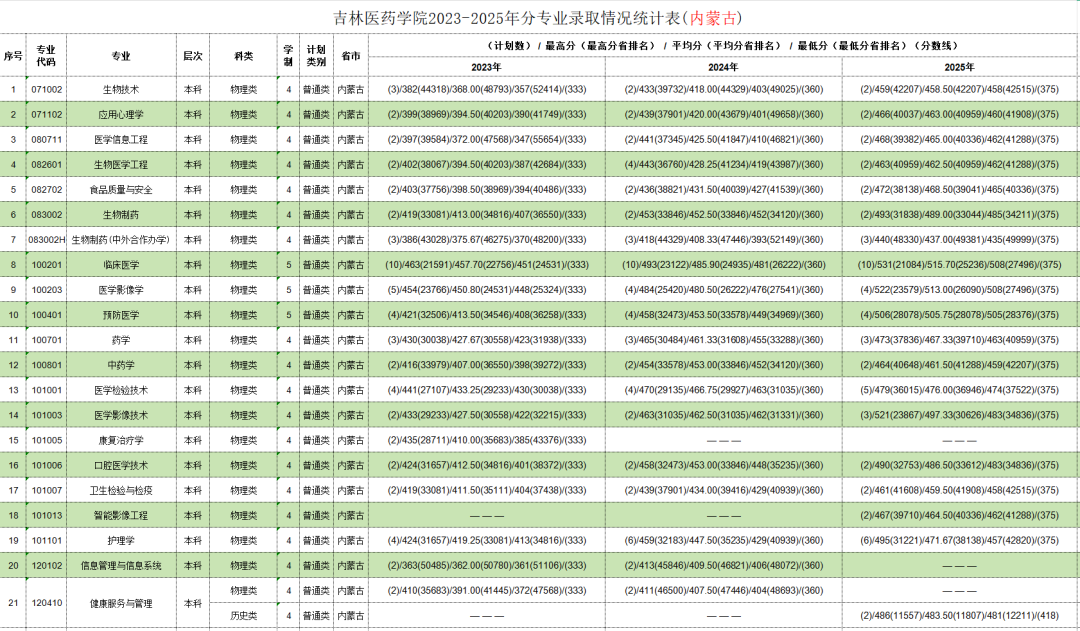The width and height of the screenshot is (1080, 631).
Task: Click the 2024 data cell starting (6)/459(32183)
Action: coord(723,541)
